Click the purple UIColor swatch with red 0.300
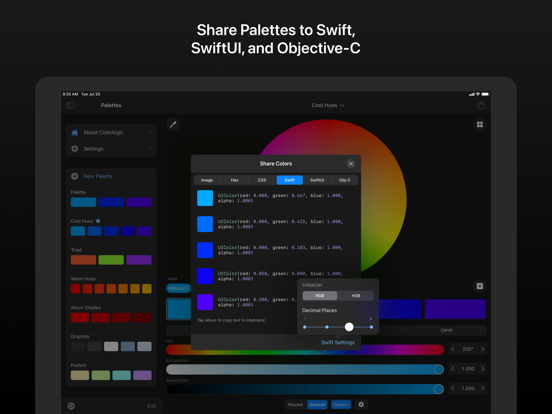The image size is (552, 414). click(x=205, y=302)
